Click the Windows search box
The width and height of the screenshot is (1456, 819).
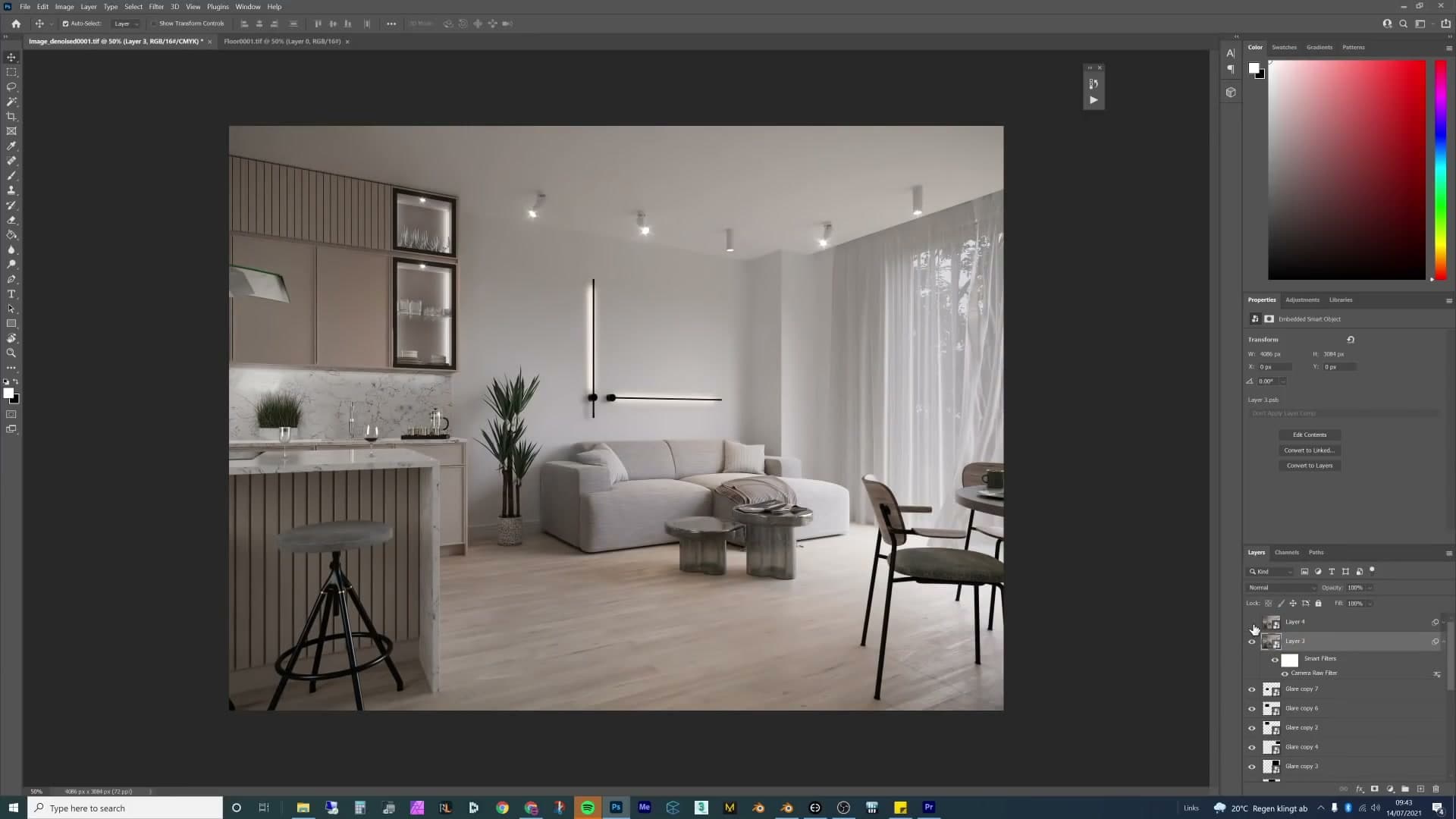point(126,808)
